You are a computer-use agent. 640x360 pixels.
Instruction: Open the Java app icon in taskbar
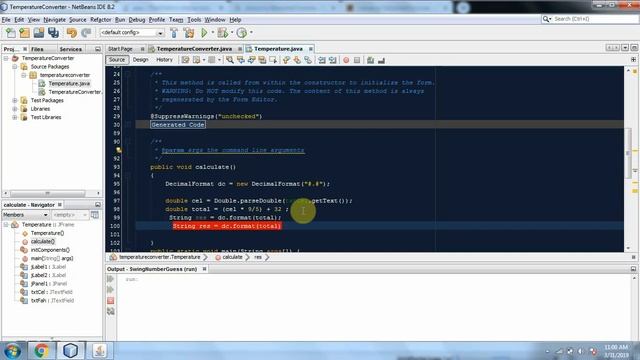pos(99,351)
